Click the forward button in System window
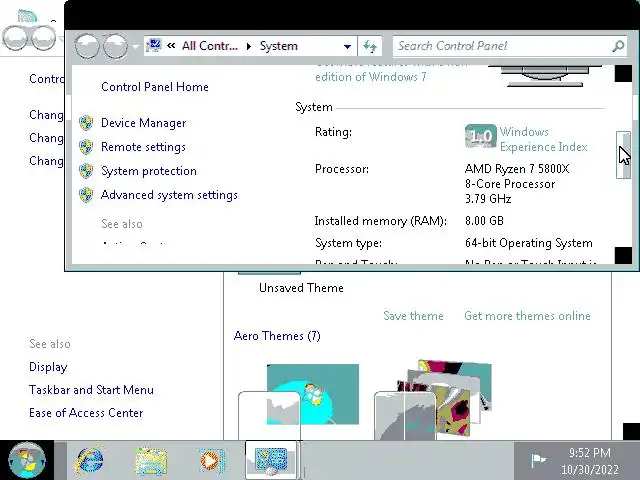 click(115, 46)
